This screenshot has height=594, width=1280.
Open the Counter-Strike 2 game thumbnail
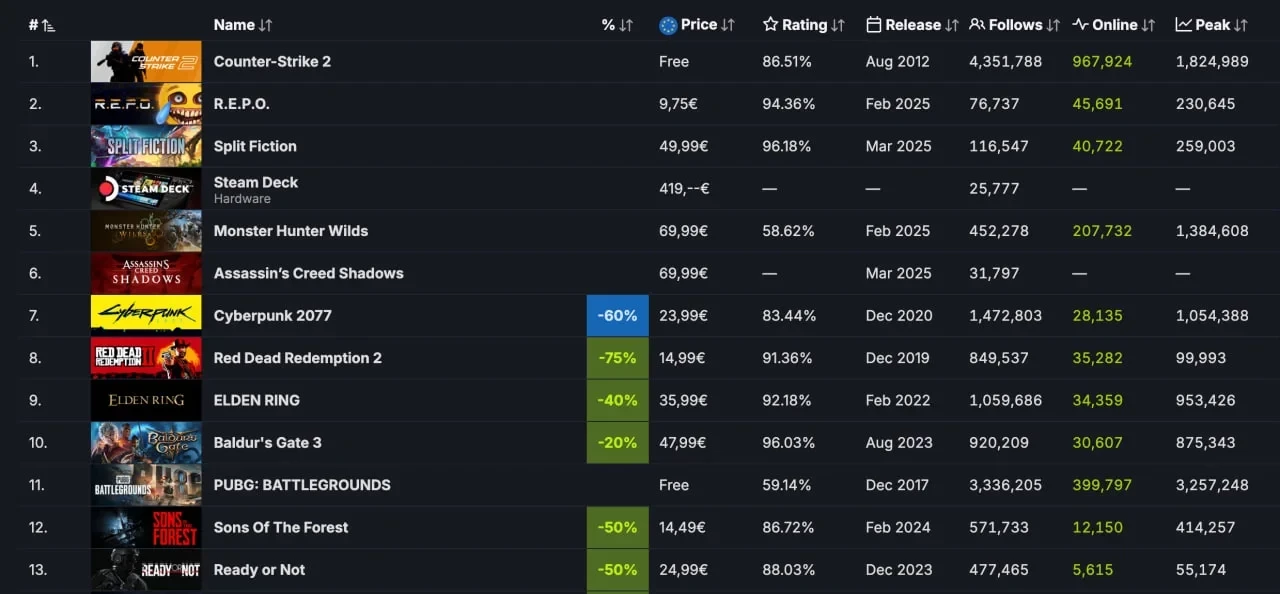coord(146,62)
